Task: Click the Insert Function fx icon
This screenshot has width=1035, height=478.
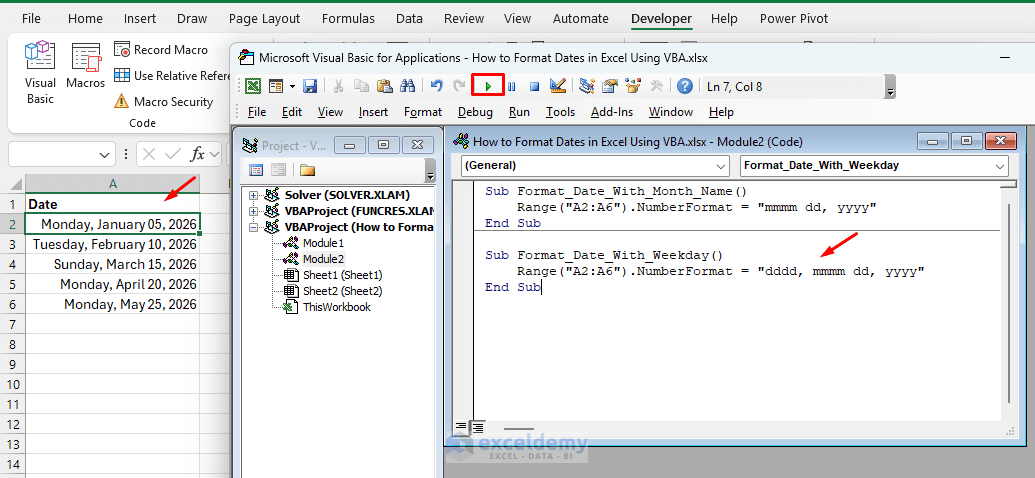Action: coord(197,155)
